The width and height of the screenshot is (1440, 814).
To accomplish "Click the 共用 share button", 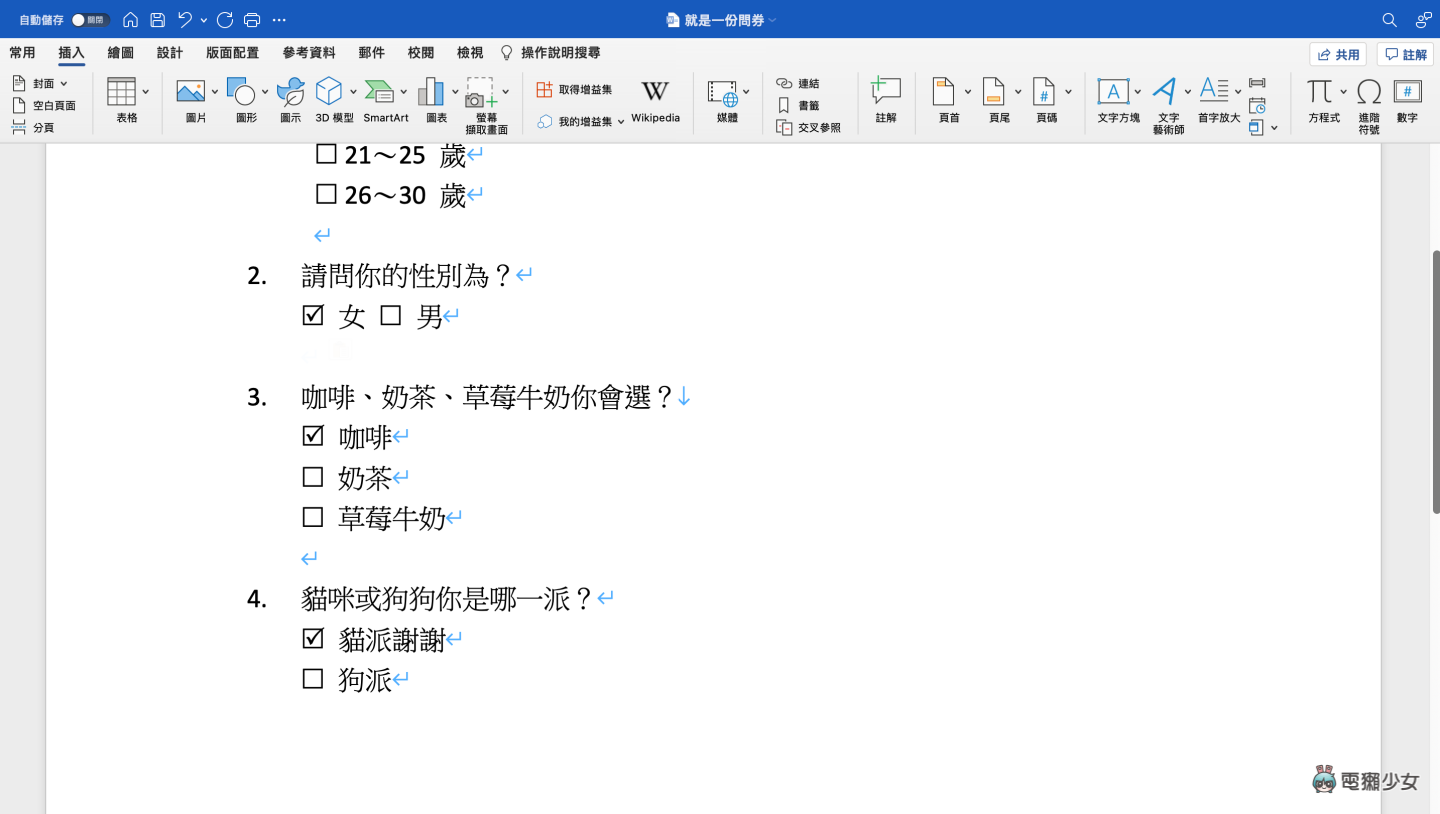I will [x=1338, y=54].
